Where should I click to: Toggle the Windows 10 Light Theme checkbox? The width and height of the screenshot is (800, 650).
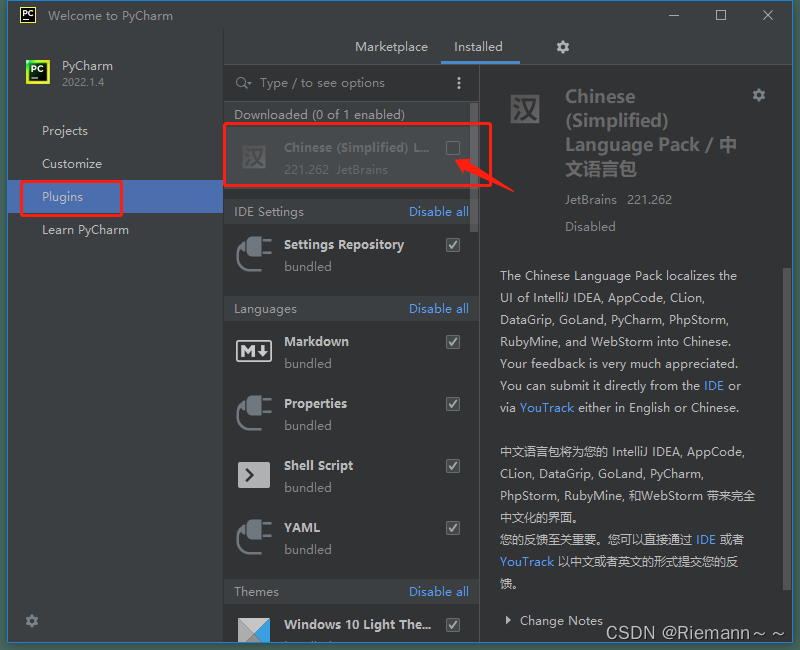453,625
